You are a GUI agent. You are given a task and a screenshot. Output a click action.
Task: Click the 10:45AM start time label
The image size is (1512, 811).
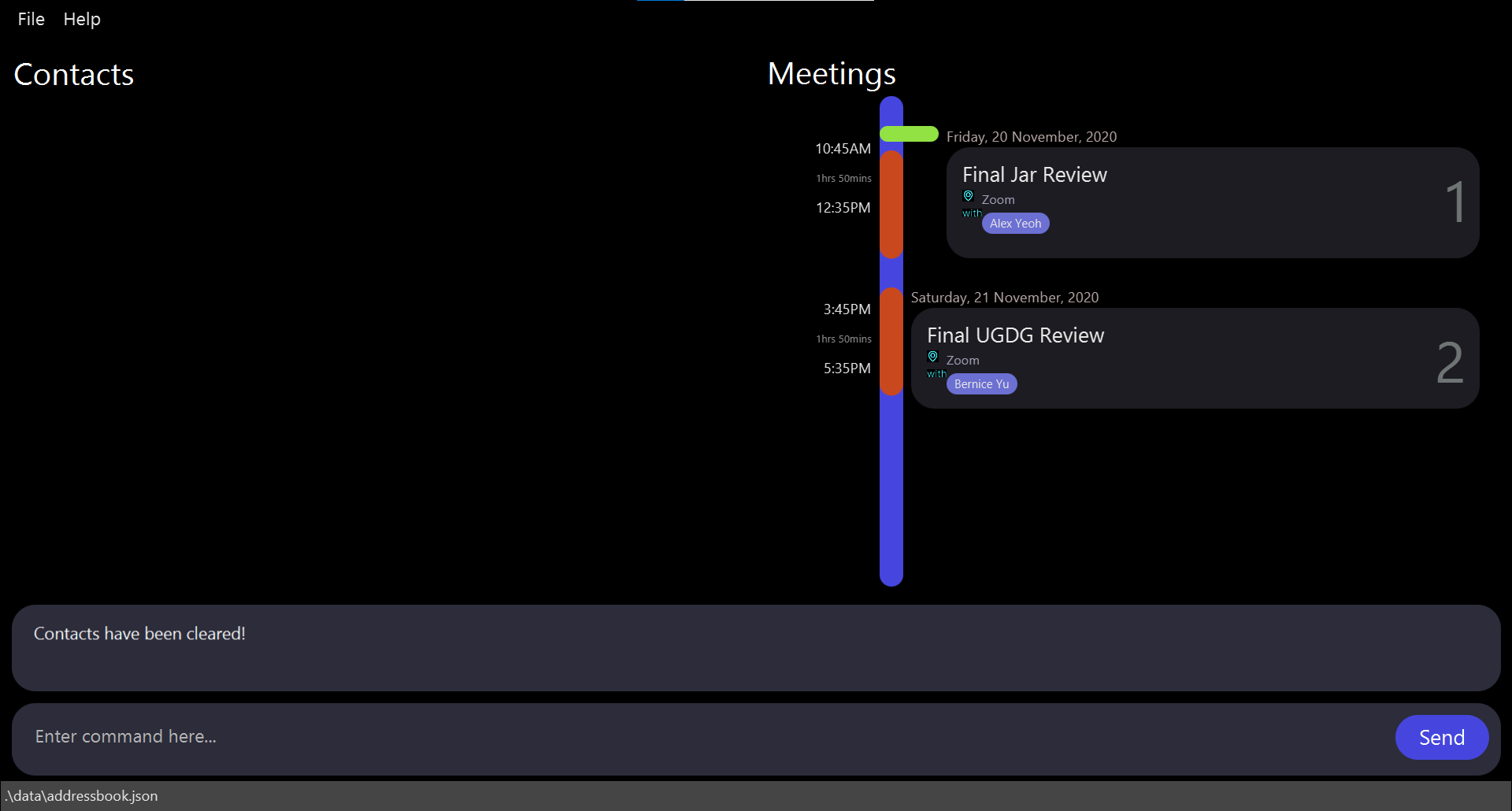click(x=843, y=149)
